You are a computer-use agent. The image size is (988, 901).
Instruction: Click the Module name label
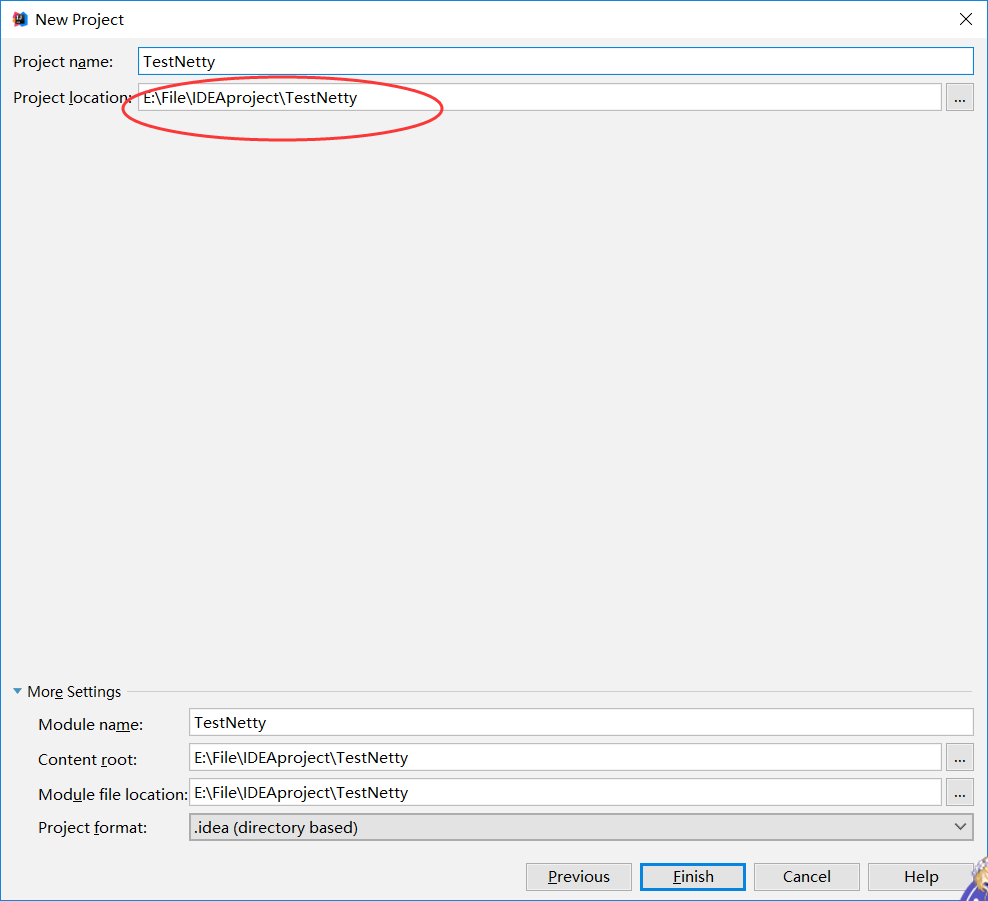tap(90, 725)
